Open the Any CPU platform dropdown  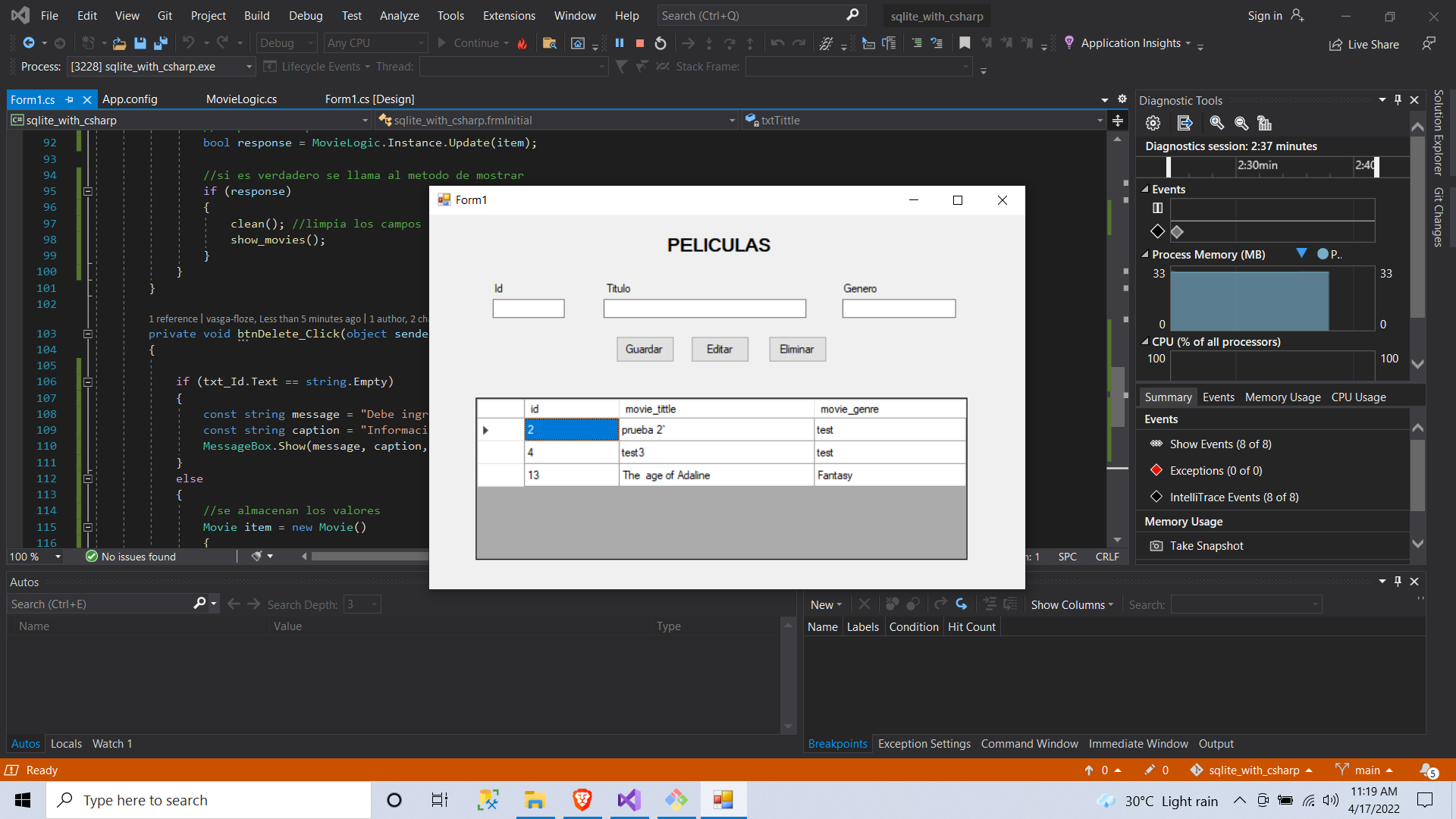[x=375, y=43]
